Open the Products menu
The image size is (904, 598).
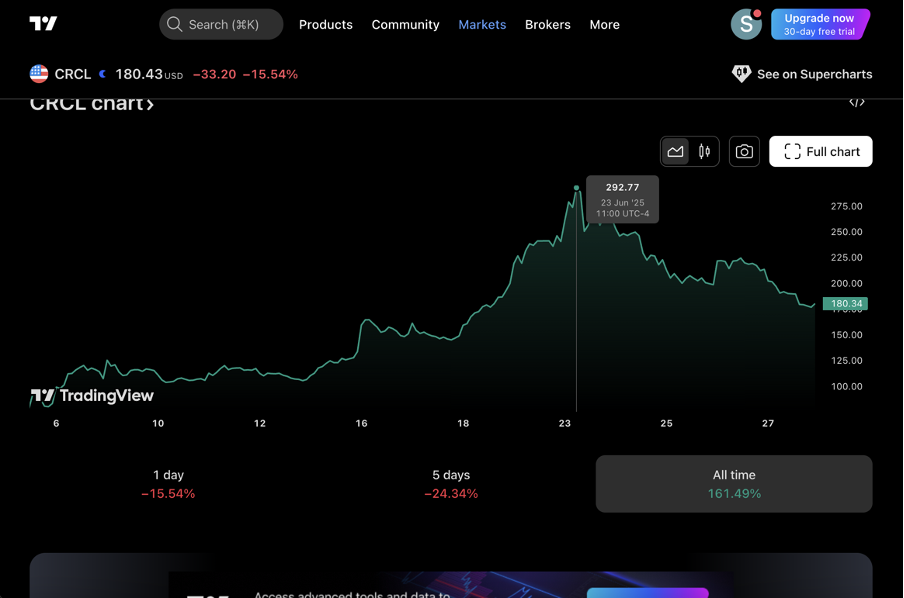click(326, 25)
